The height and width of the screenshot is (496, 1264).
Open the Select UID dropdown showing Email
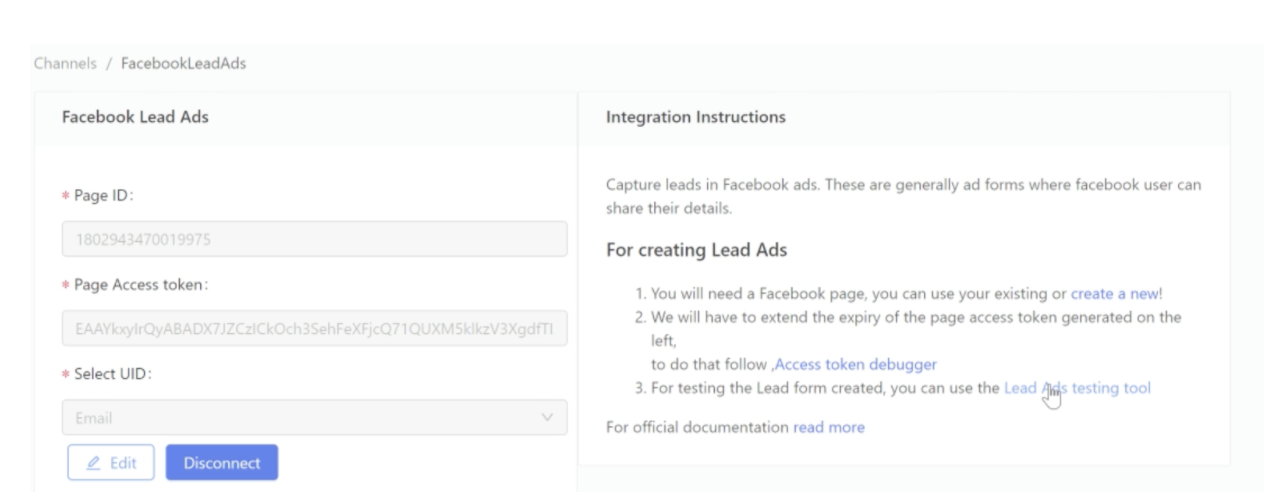coord(315,418)
